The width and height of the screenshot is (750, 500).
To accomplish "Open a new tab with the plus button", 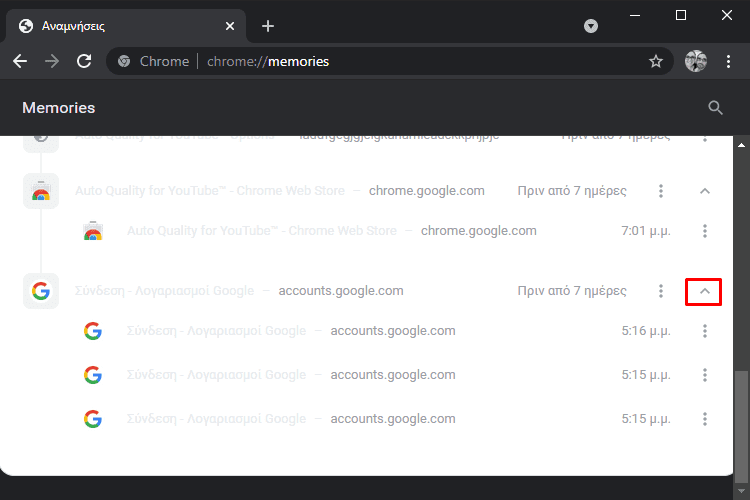I will (x=268, y=26).
